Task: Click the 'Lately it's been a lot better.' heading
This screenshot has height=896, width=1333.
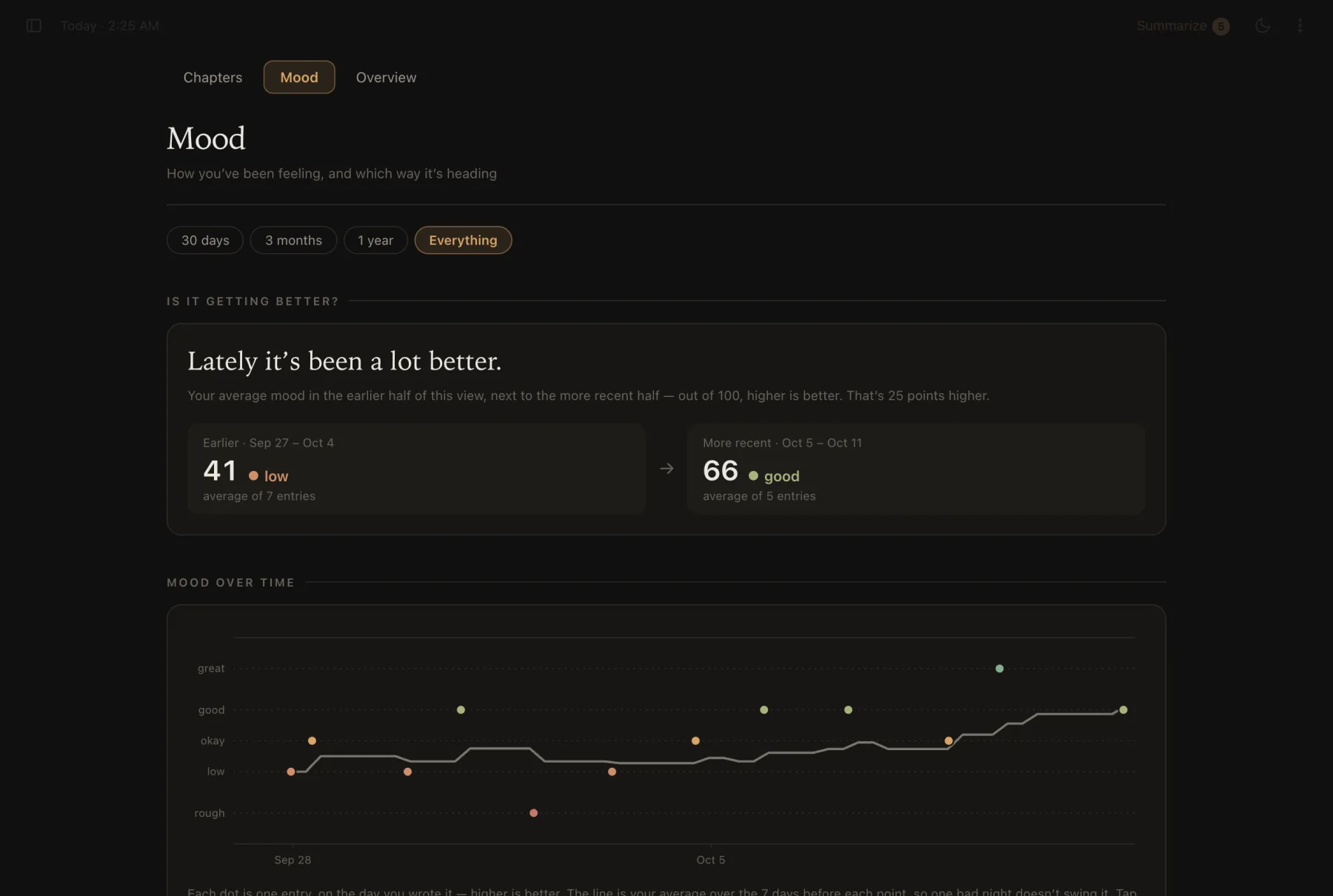Action: (344, 361)
